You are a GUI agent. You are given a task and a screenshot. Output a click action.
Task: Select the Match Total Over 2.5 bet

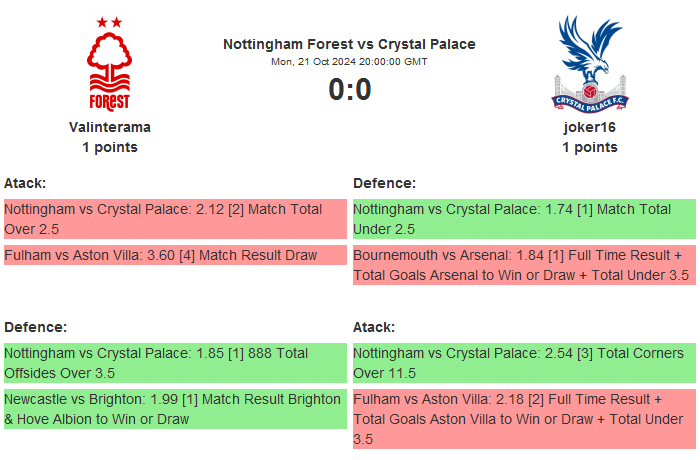(x=174, y=219)
